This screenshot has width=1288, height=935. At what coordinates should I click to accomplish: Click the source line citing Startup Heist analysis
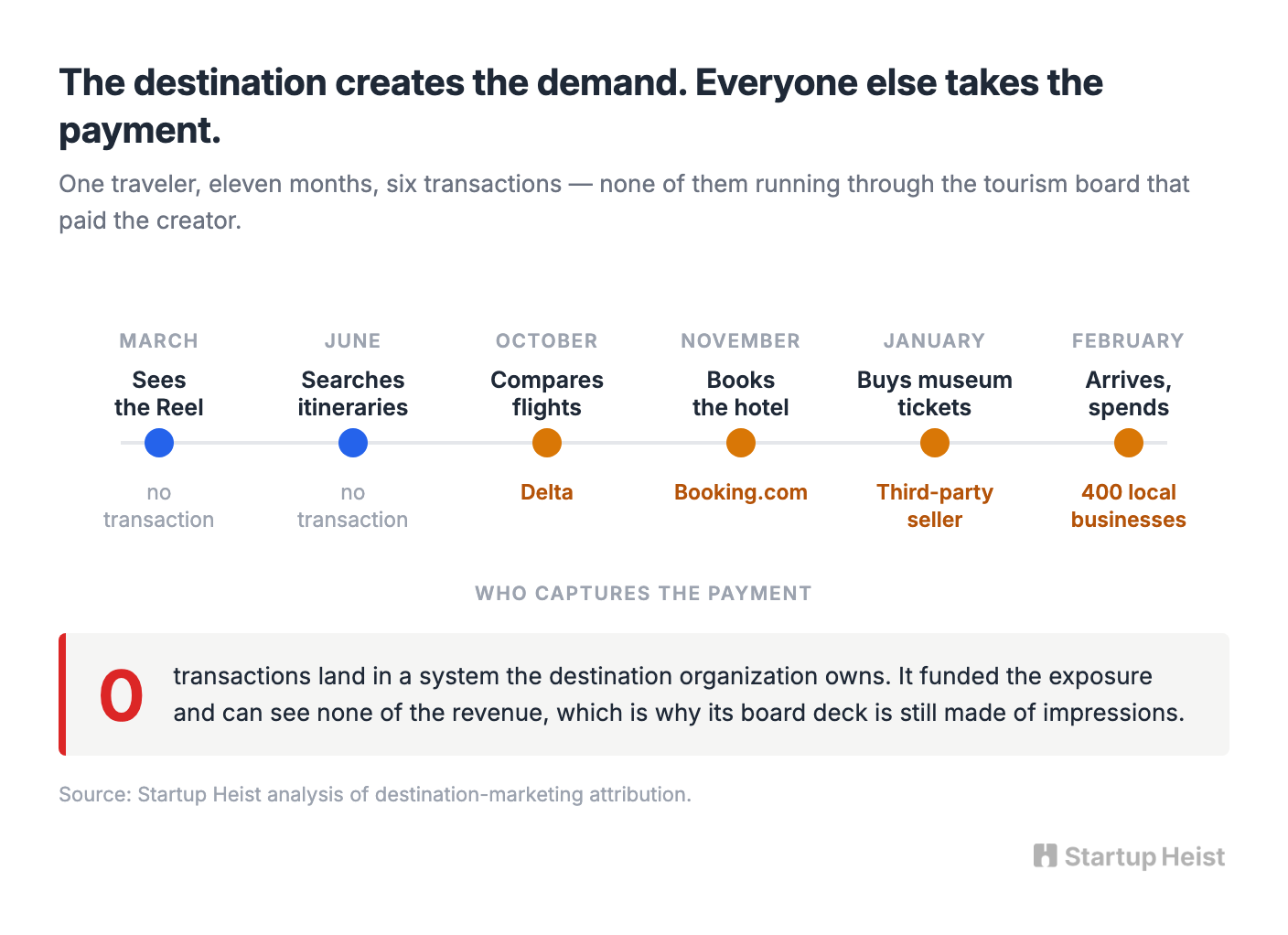(375, 794)
